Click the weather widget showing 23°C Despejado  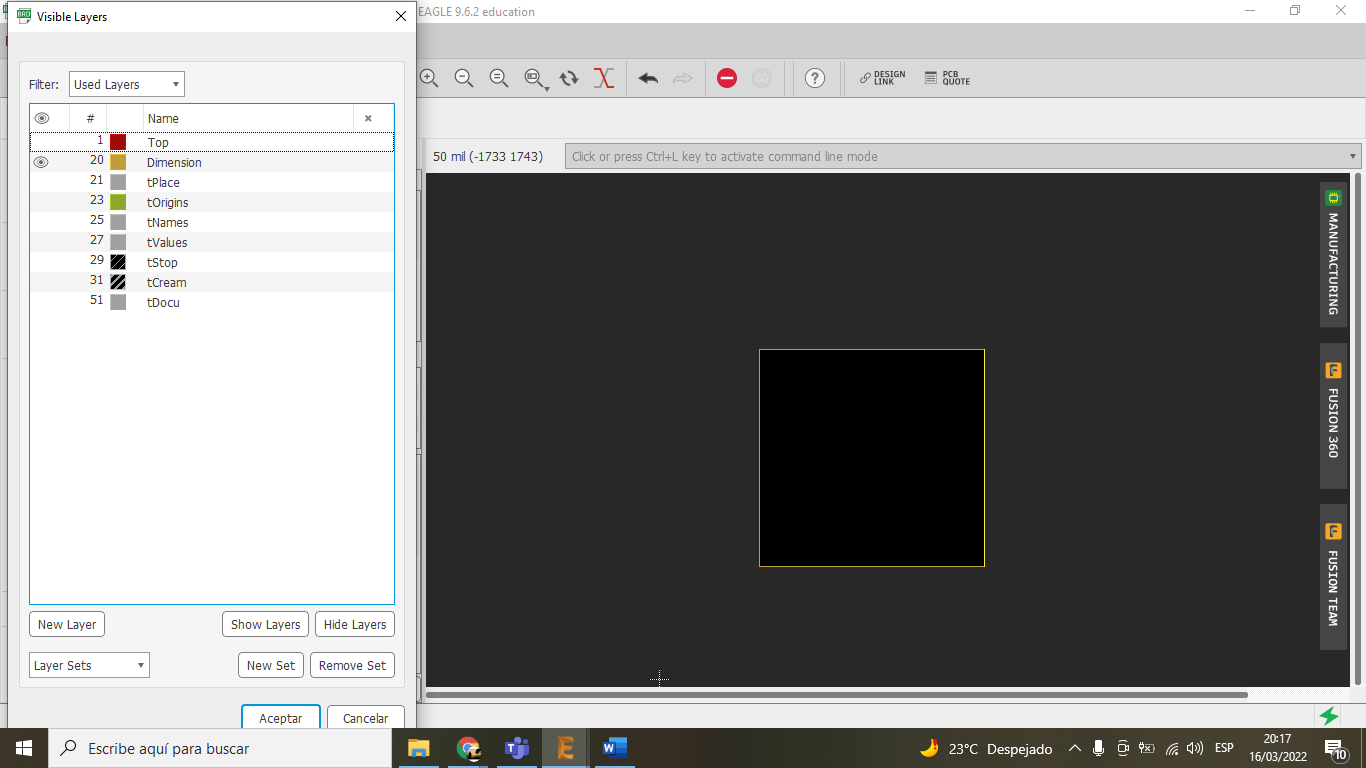tap(985, 748)
